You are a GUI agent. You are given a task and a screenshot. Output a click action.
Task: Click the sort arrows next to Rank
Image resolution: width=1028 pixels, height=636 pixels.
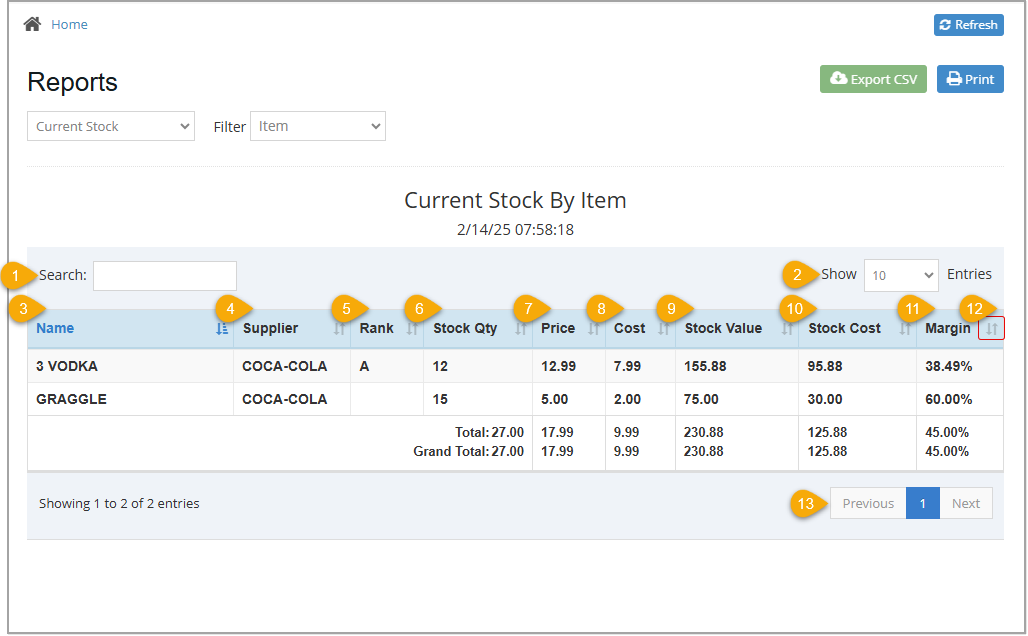tap(412, 328)
